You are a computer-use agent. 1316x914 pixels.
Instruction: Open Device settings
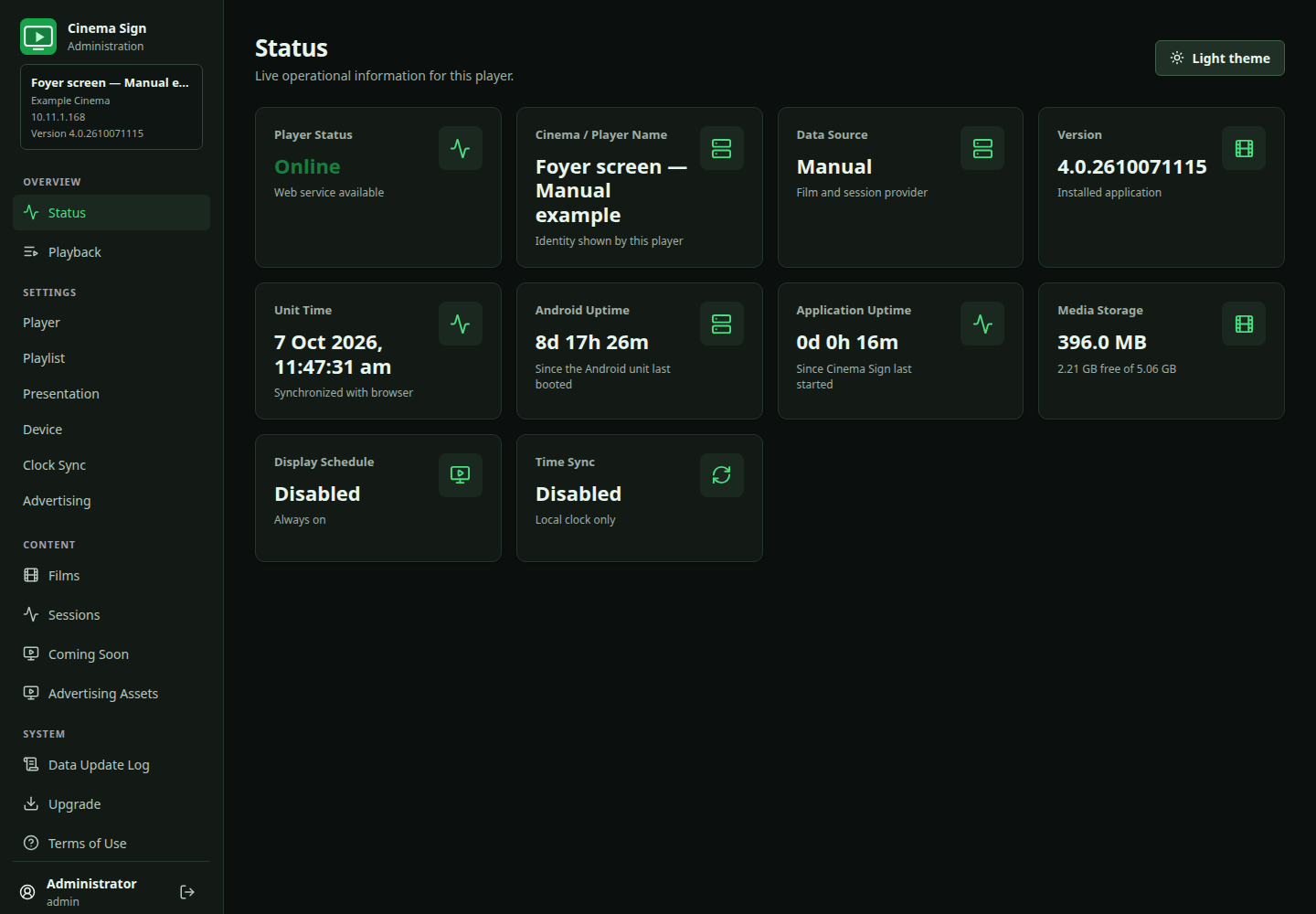(111, 430)
